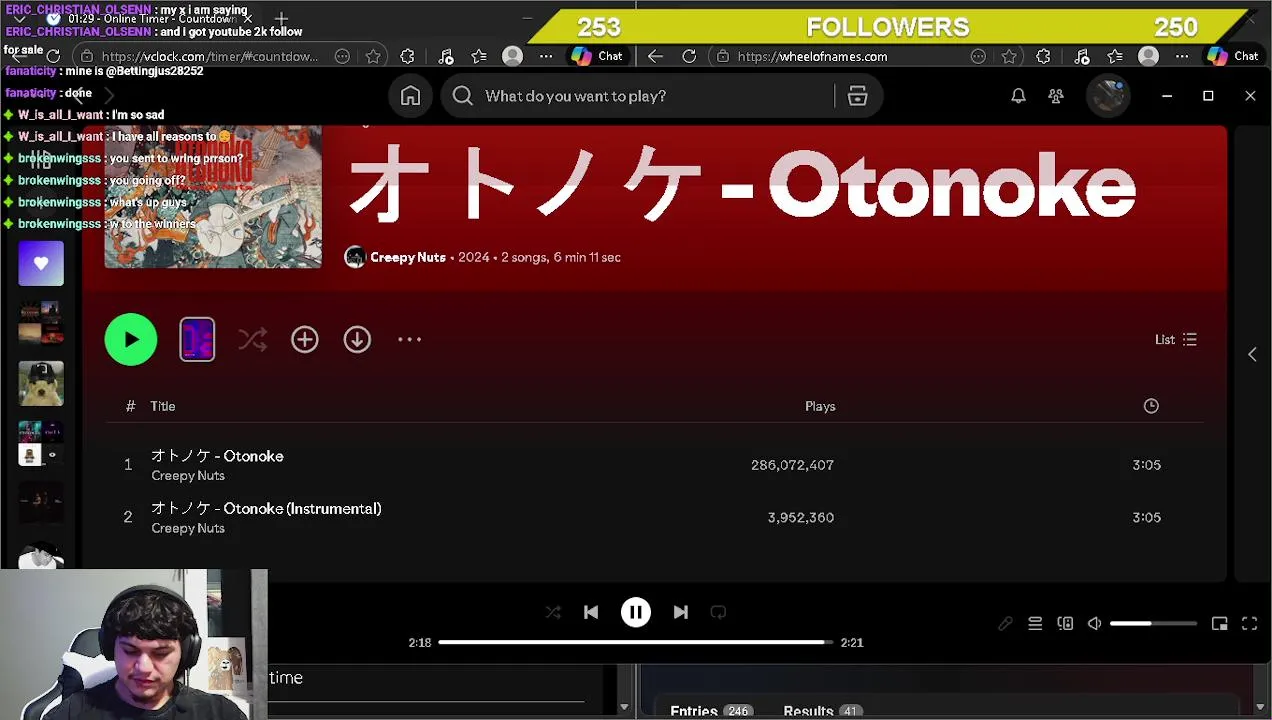Open Spotify notifications bell
The image size is (1272, 720).
pyautogui.click(x=1018, y=96)
